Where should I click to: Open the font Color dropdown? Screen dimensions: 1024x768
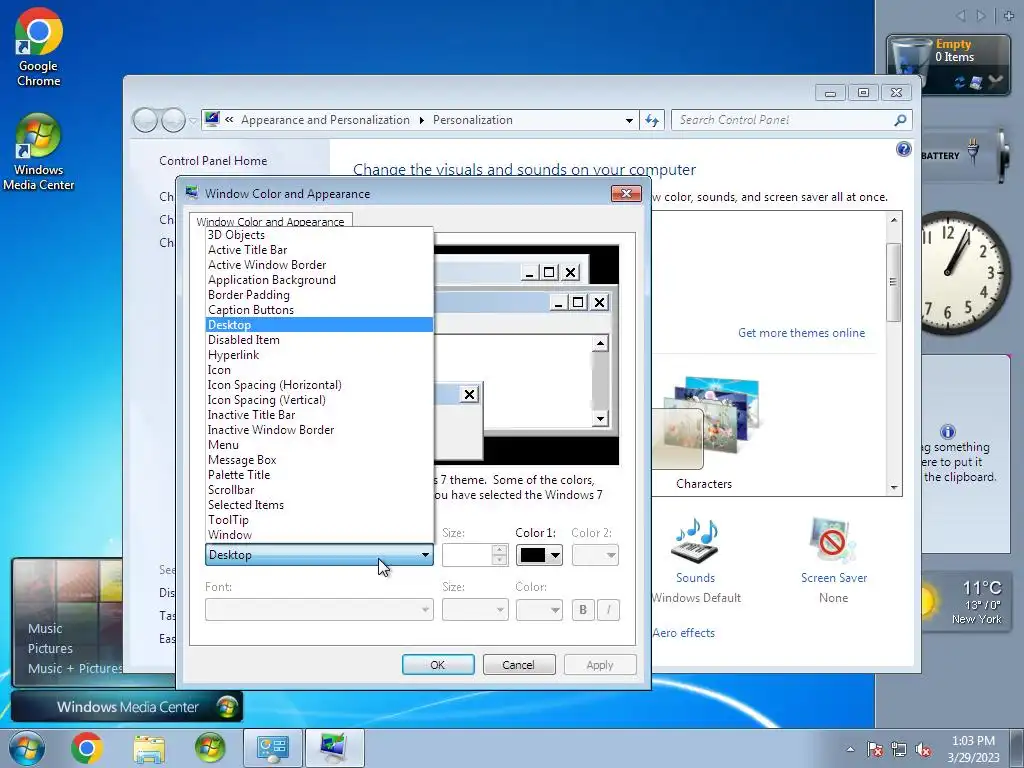pos(539,610)
